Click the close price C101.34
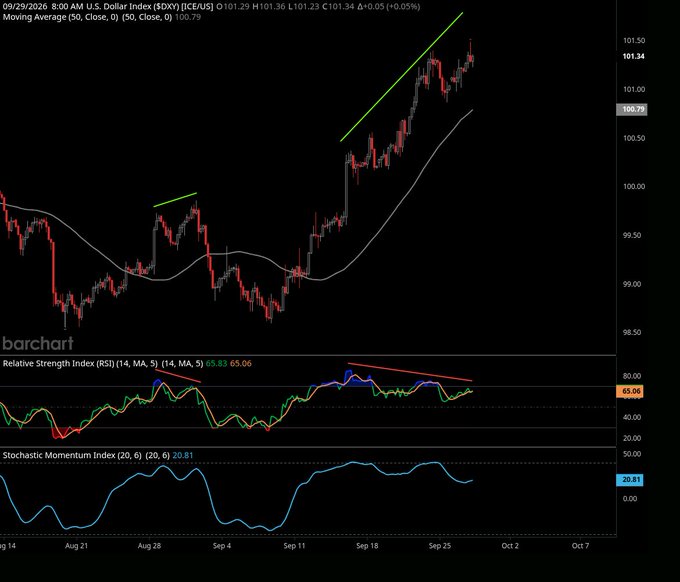Viewport: 680px width, 582px height. [x=338, y=7]
